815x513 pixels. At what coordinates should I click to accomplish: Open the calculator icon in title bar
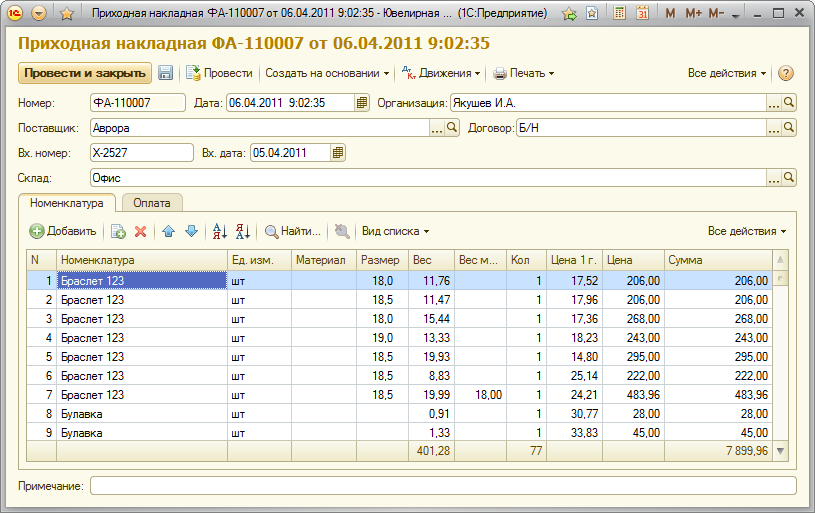coord(620,14)
